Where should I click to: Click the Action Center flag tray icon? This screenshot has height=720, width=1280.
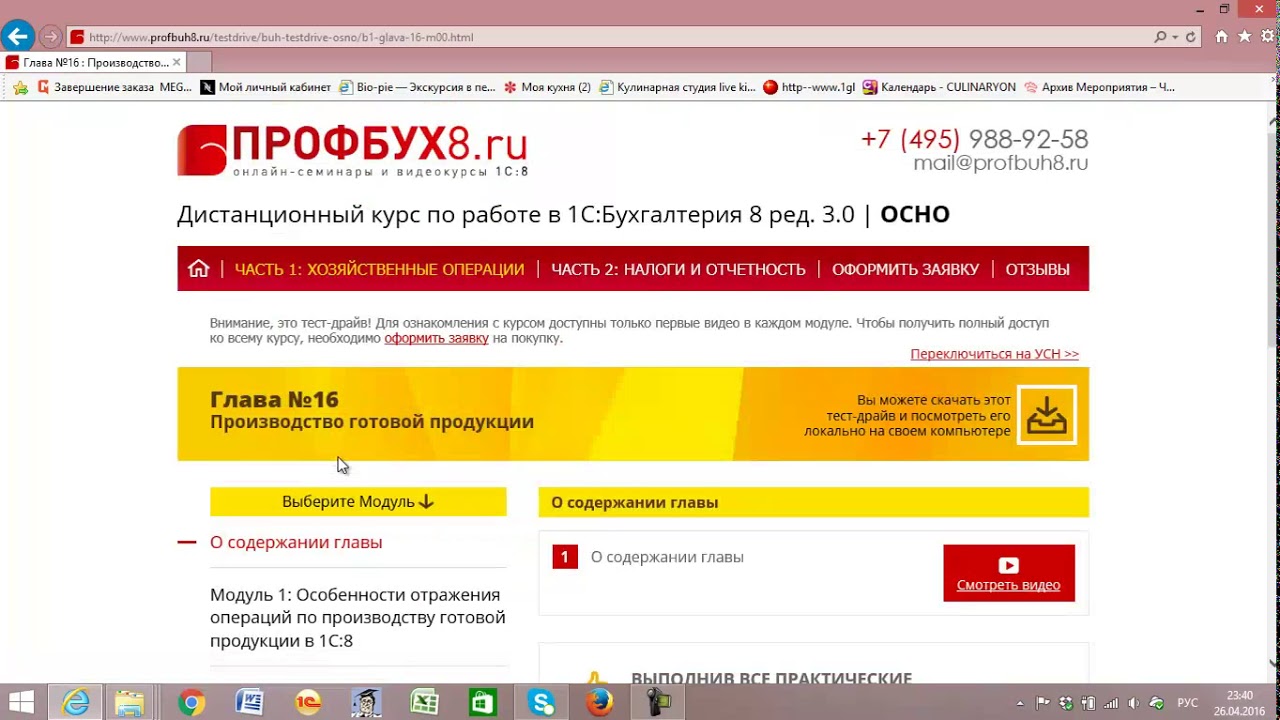pyautogui.click(x=1043, y=703)
